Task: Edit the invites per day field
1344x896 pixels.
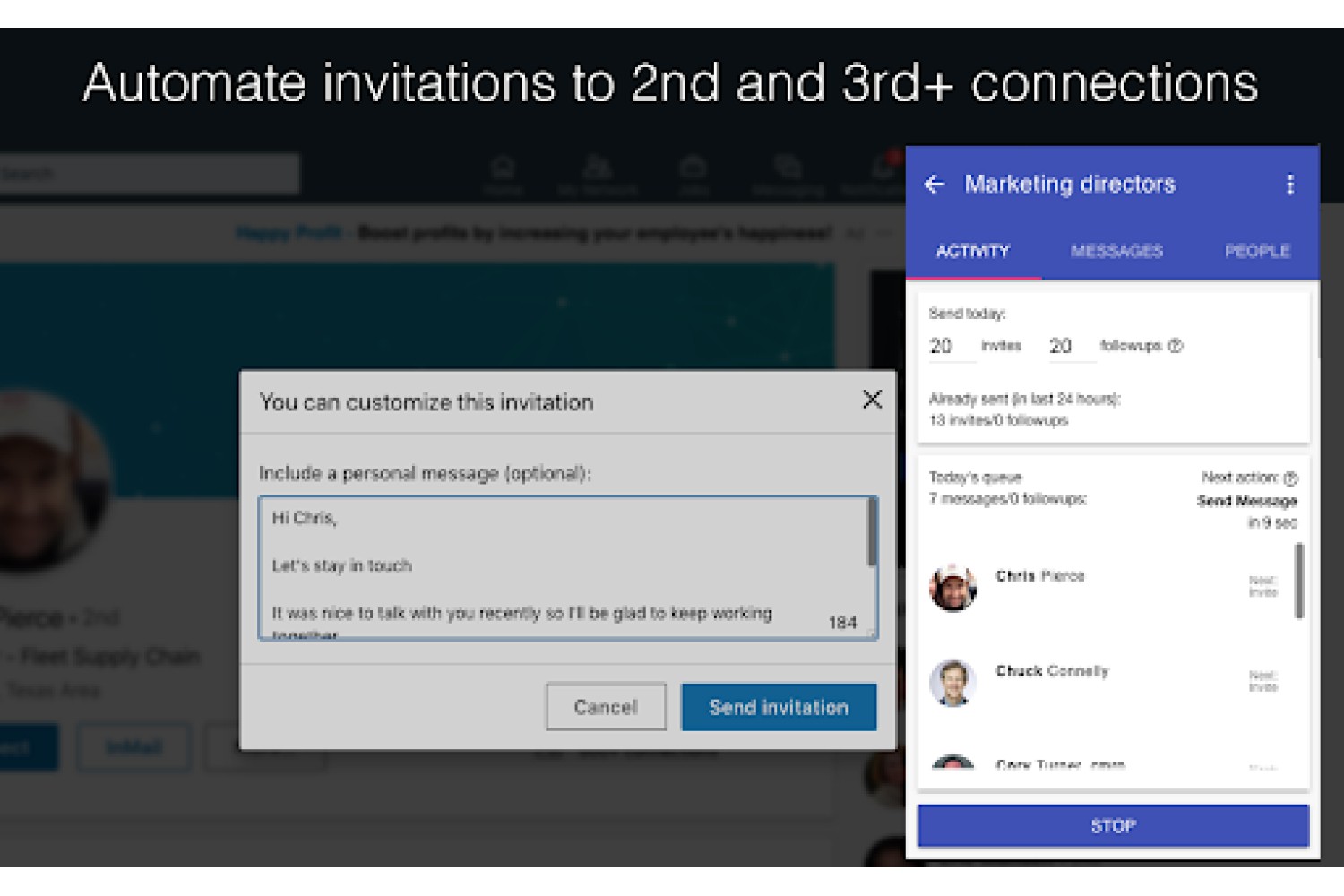Action: (952, 346)
